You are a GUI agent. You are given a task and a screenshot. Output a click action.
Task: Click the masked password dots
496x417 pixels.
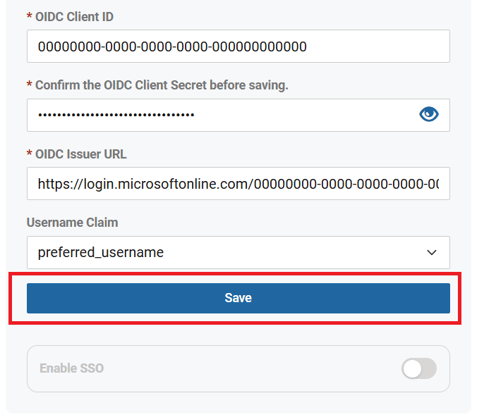[116, 115]
